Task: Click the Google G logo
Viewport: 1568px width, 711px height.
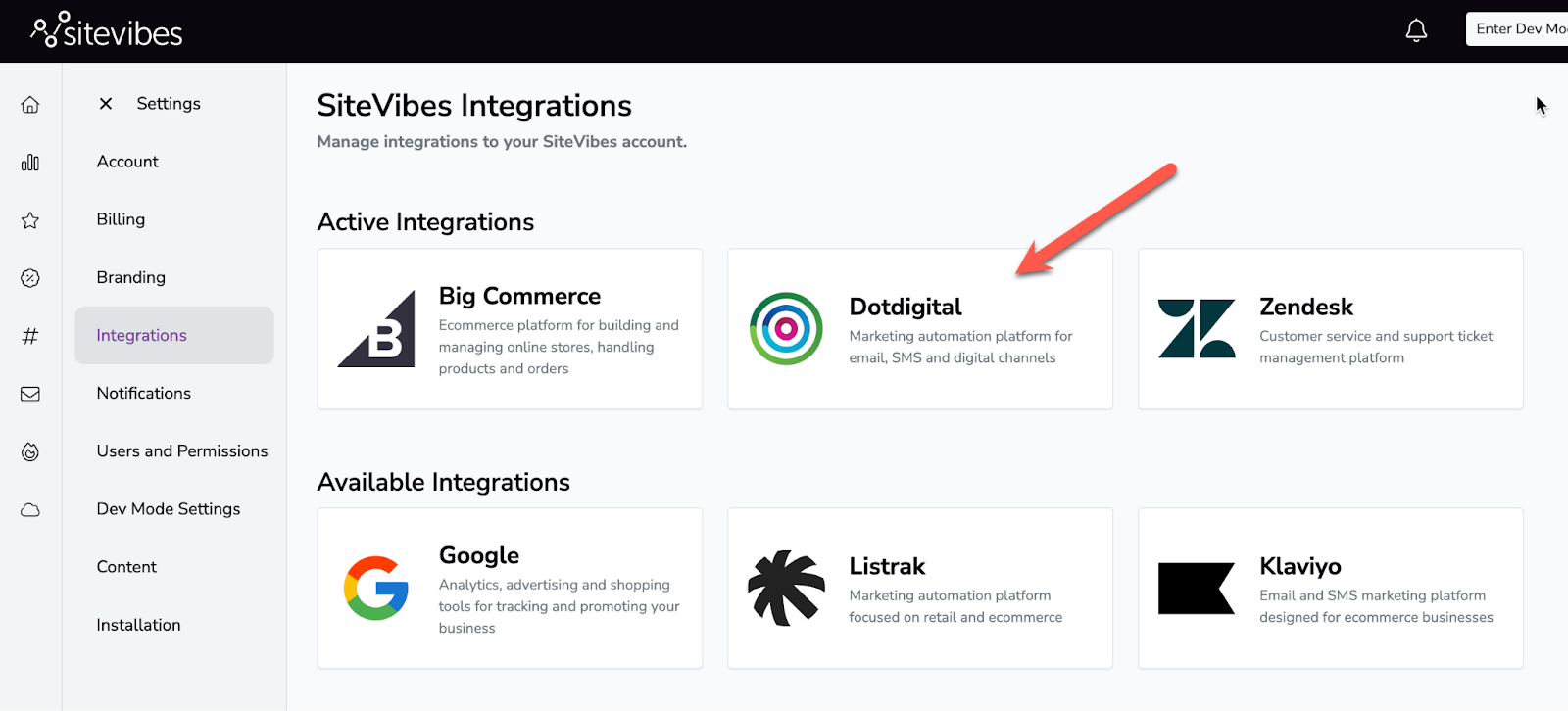Action: pyautogui.click(x=376, y=588)
